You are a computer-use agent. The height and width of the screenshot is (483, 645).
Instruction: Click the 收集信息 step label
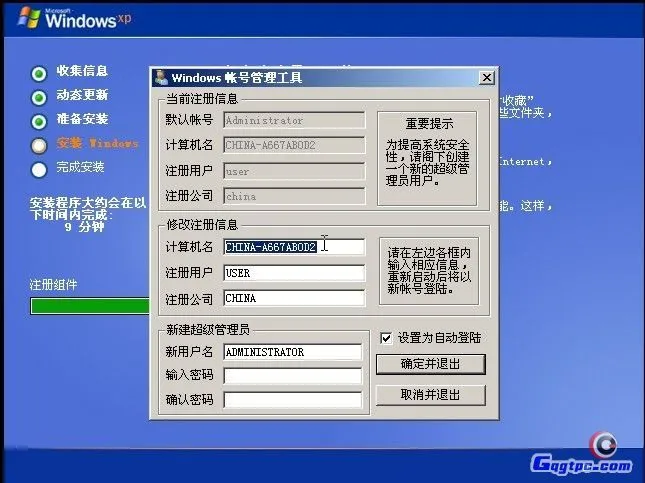82,71
